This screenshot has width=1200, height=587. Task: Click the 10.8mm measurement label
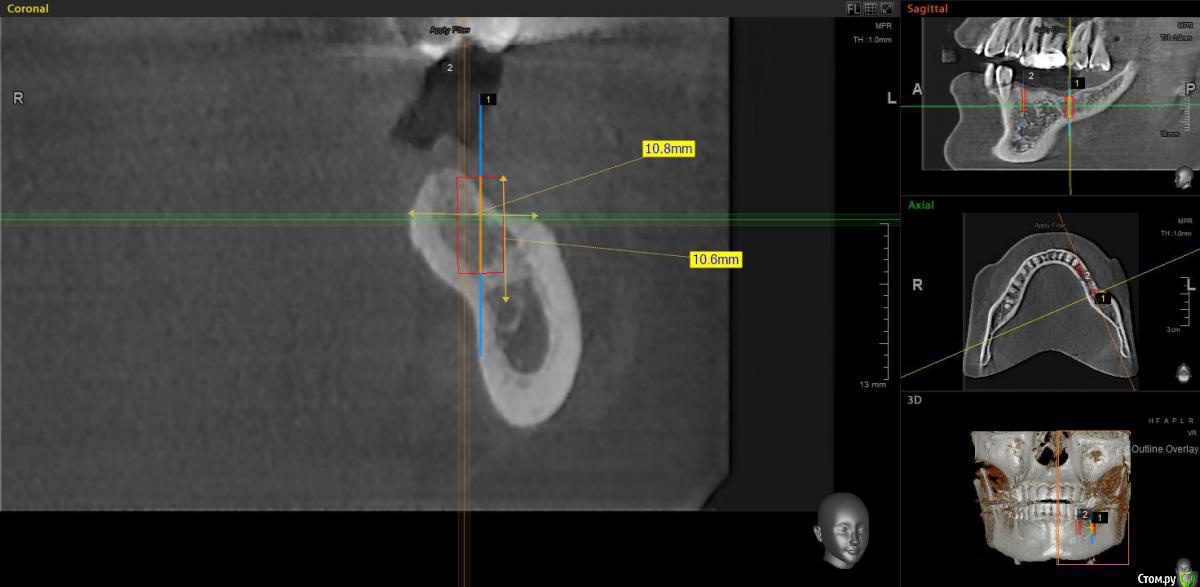click(668, 148)
